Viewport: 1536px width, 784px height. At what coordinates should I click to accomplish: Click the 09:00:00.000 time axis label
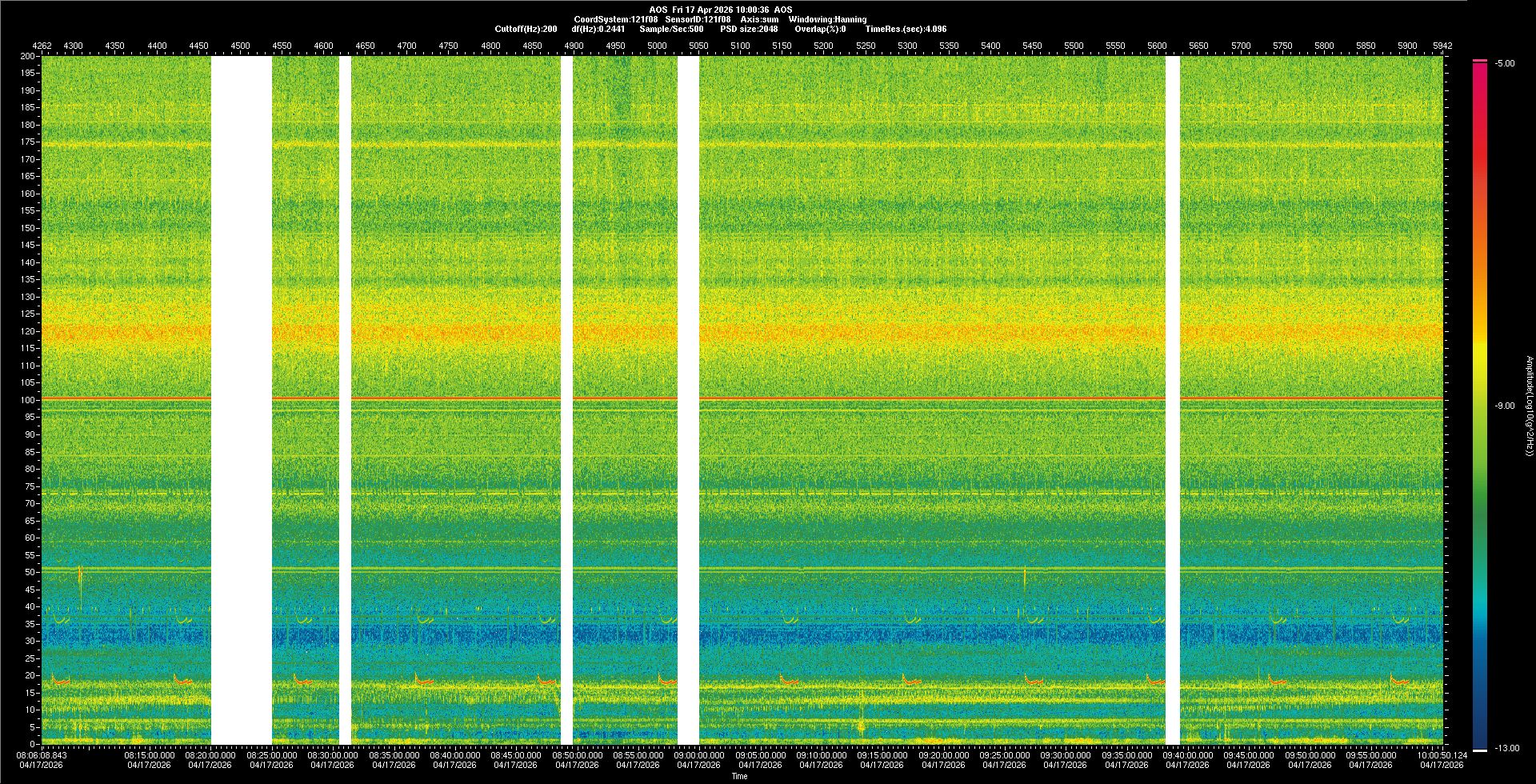coord(699,754)
